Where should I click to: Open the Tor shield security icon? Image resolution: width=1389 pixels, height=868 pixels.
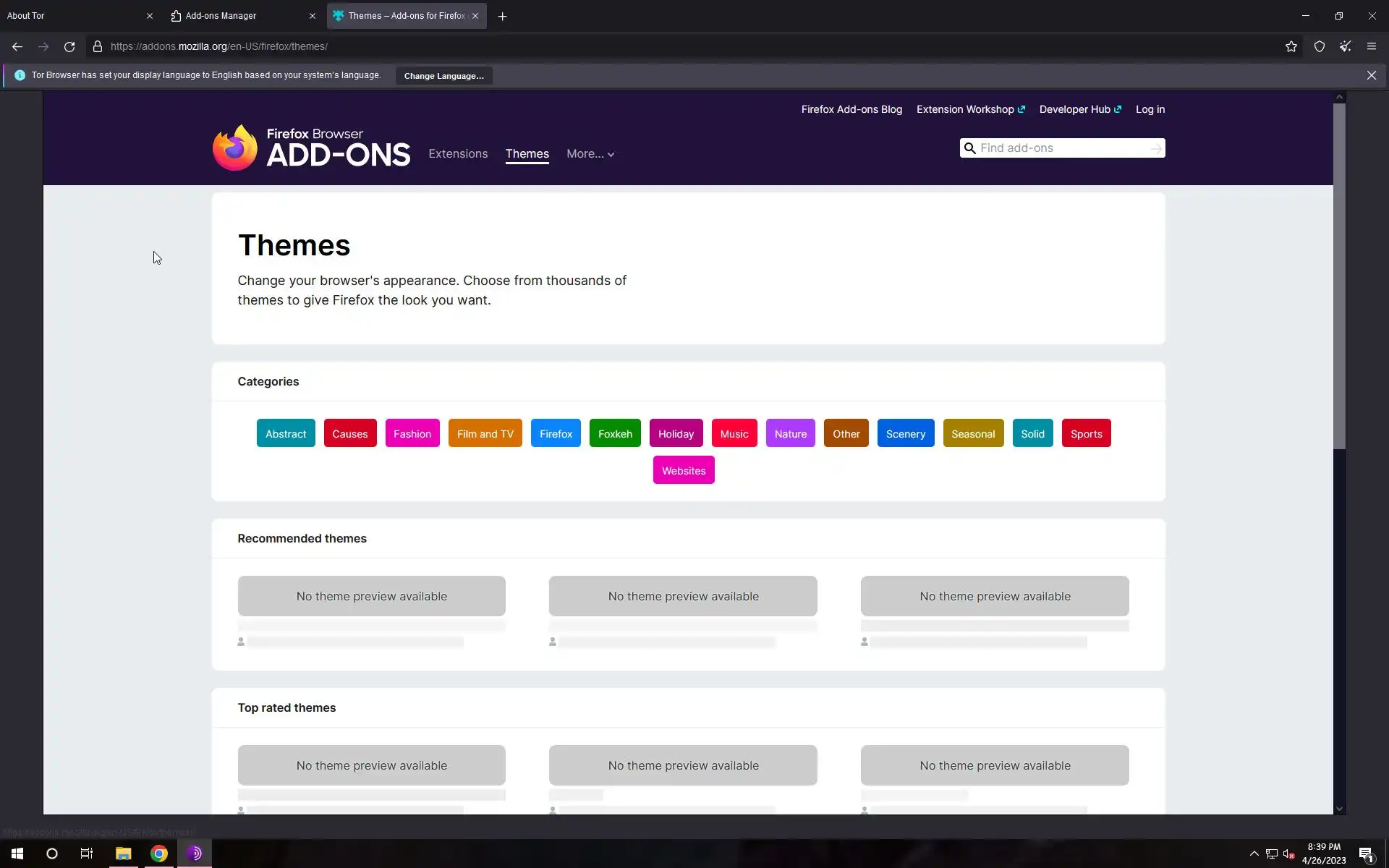click(1320, 46)
